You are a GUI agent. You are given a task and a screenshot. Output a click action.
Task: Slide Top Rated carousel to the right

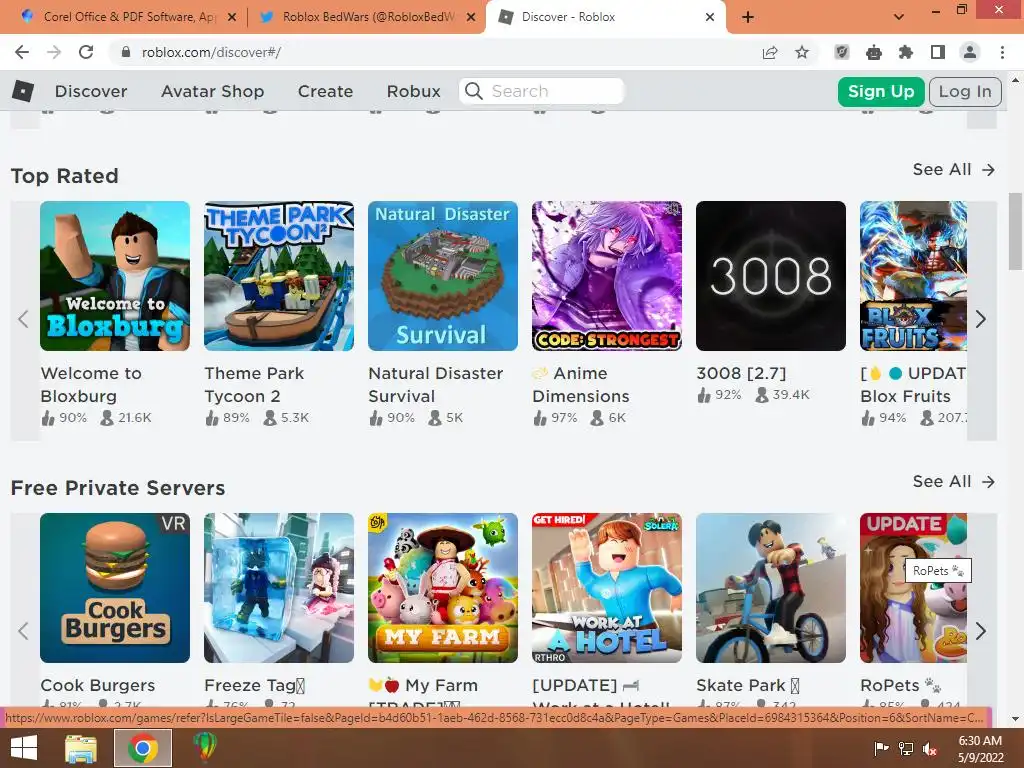980,319
